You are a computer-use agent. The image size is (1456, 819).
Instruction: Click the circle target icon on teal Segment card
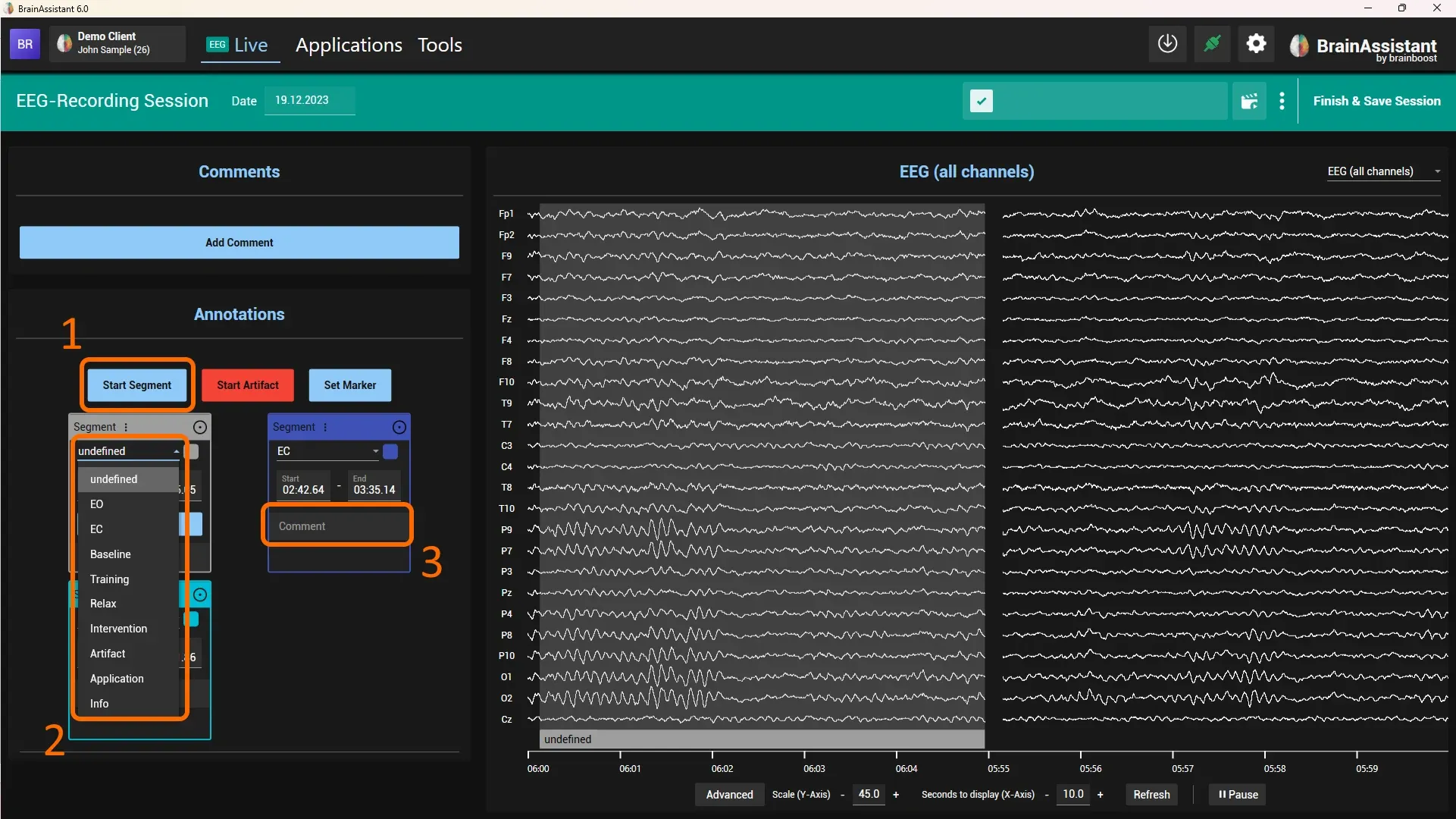coord(200,595)
